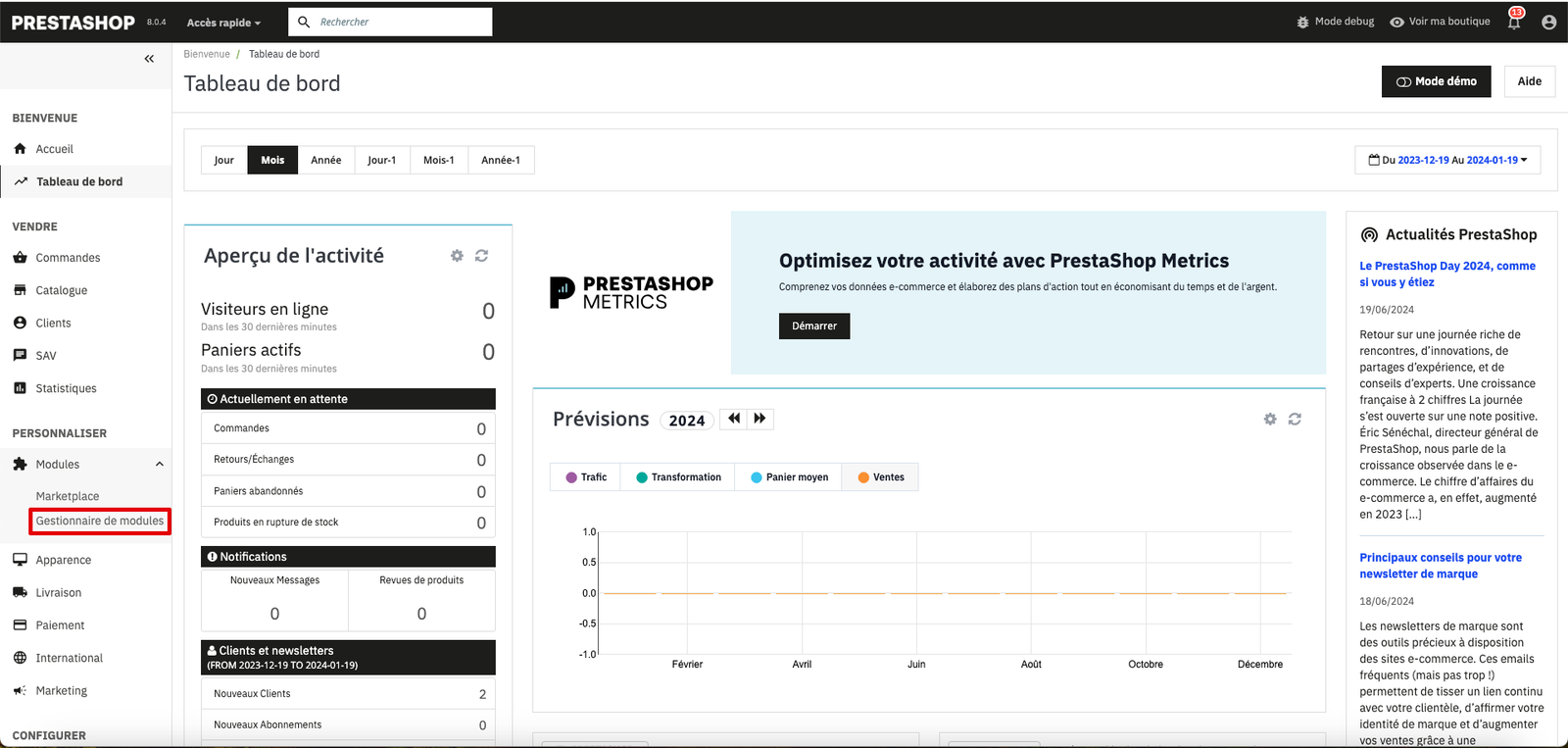
Task: Click the Nouveaux Clients row
Action: coord(348,693)
